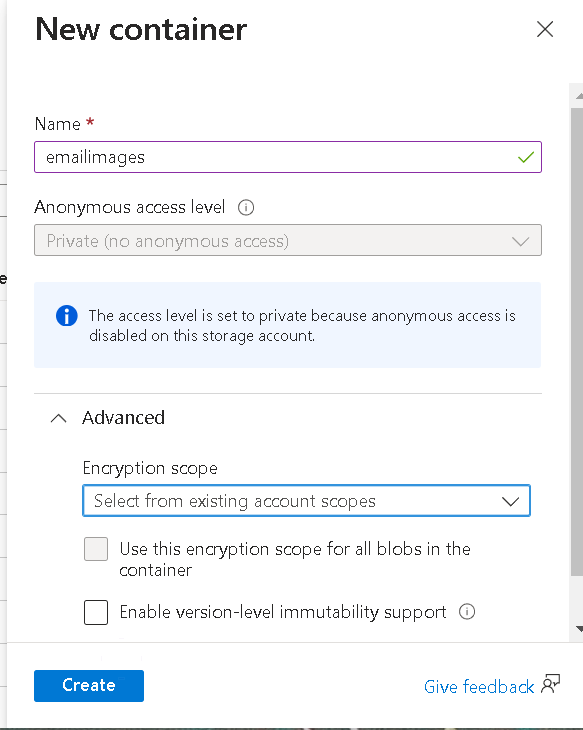Click the chevron arrow of Encryption scope

click(x=510, y=501)
